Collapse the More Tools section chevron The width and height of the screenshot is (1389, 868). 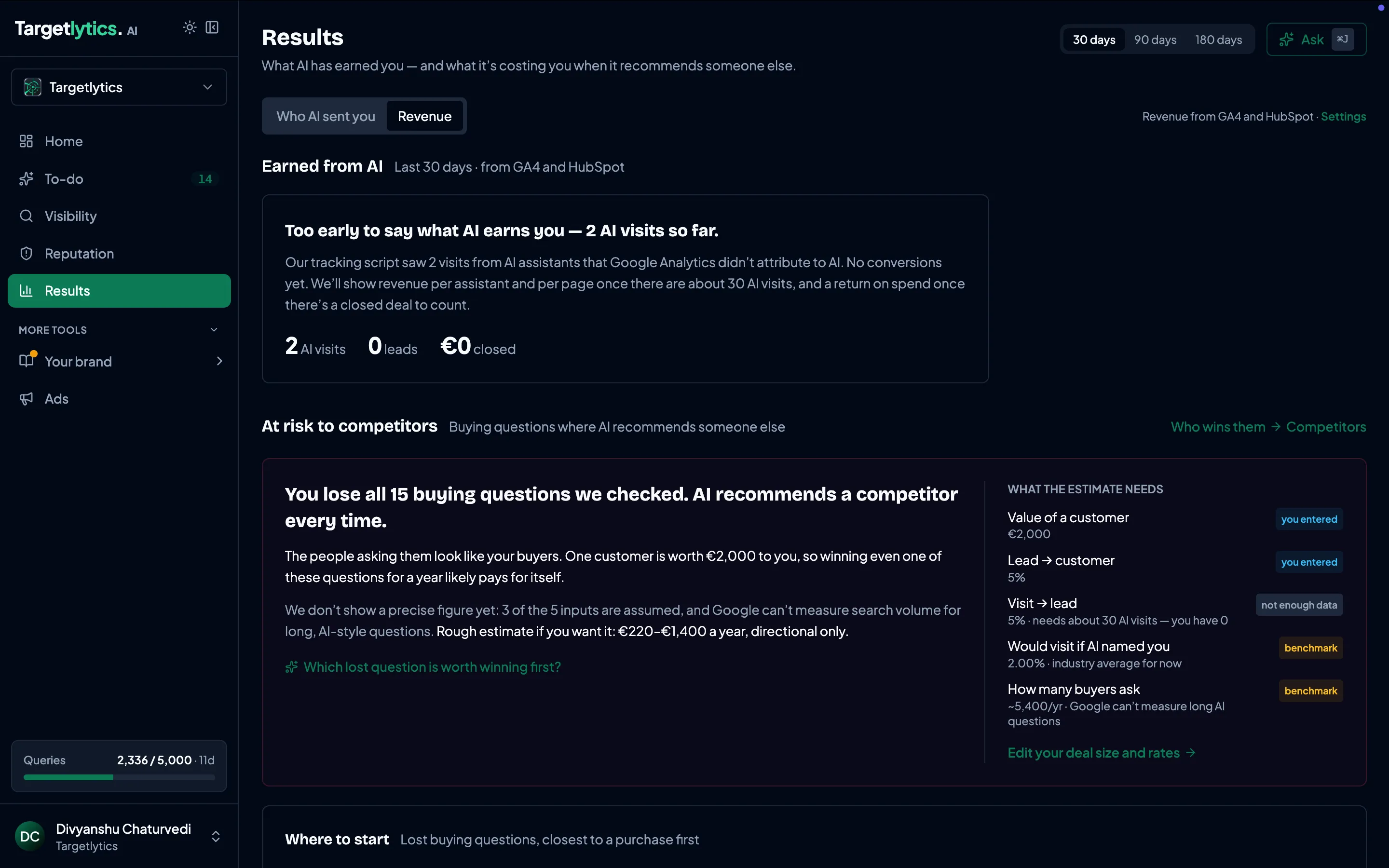(214, 329)
